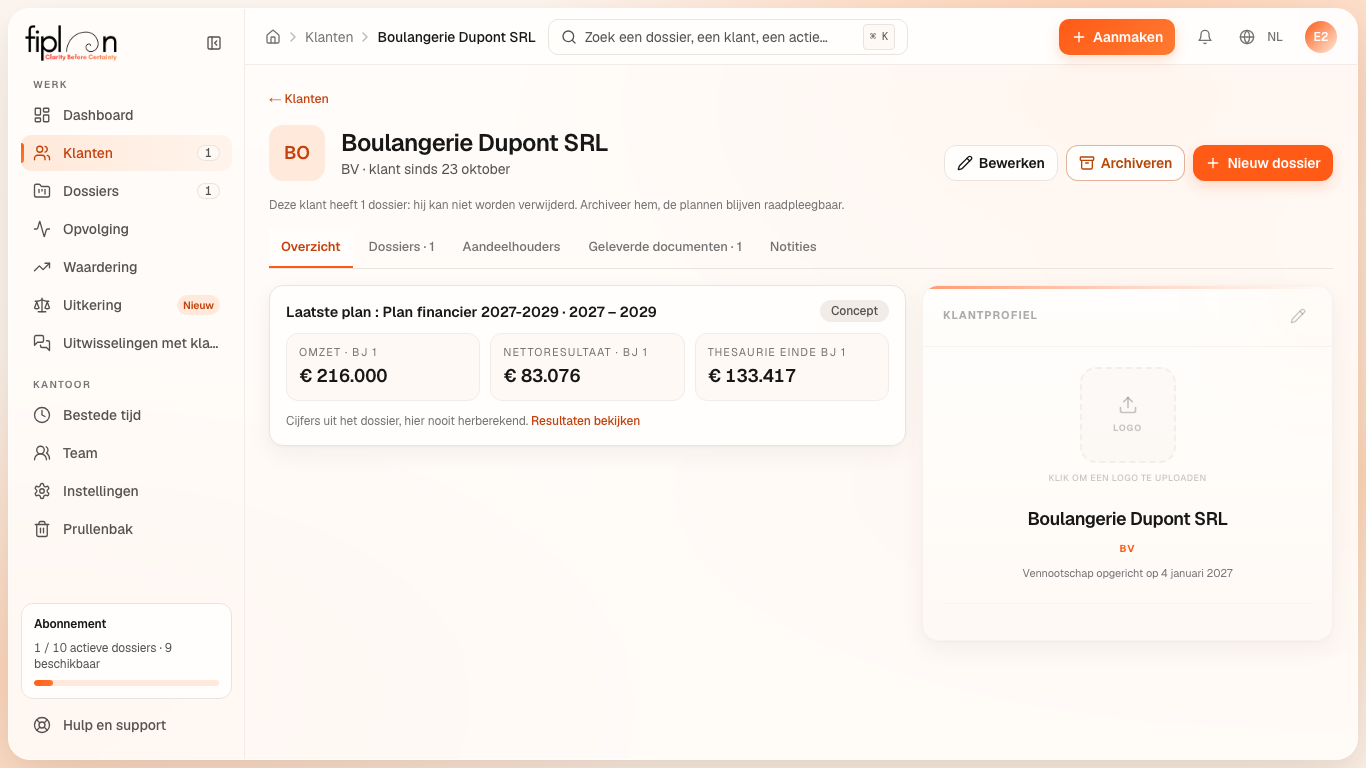
Task: Go to Opvolging in the sidebar
Action: [x=126, y=229]
